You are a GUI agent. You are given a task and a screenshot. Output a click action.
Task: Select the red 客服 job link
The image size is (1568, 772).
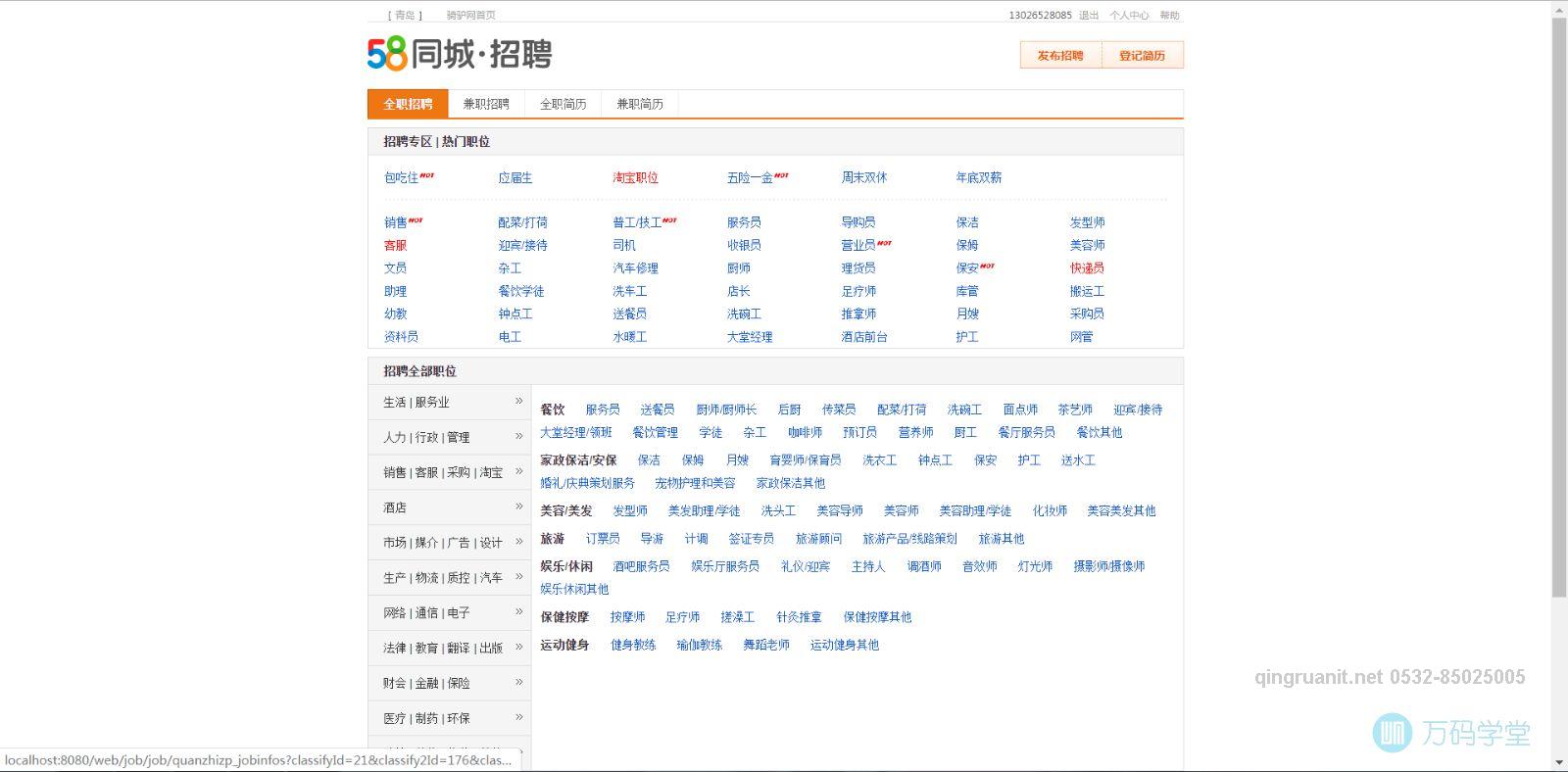[x=395, y=246]
